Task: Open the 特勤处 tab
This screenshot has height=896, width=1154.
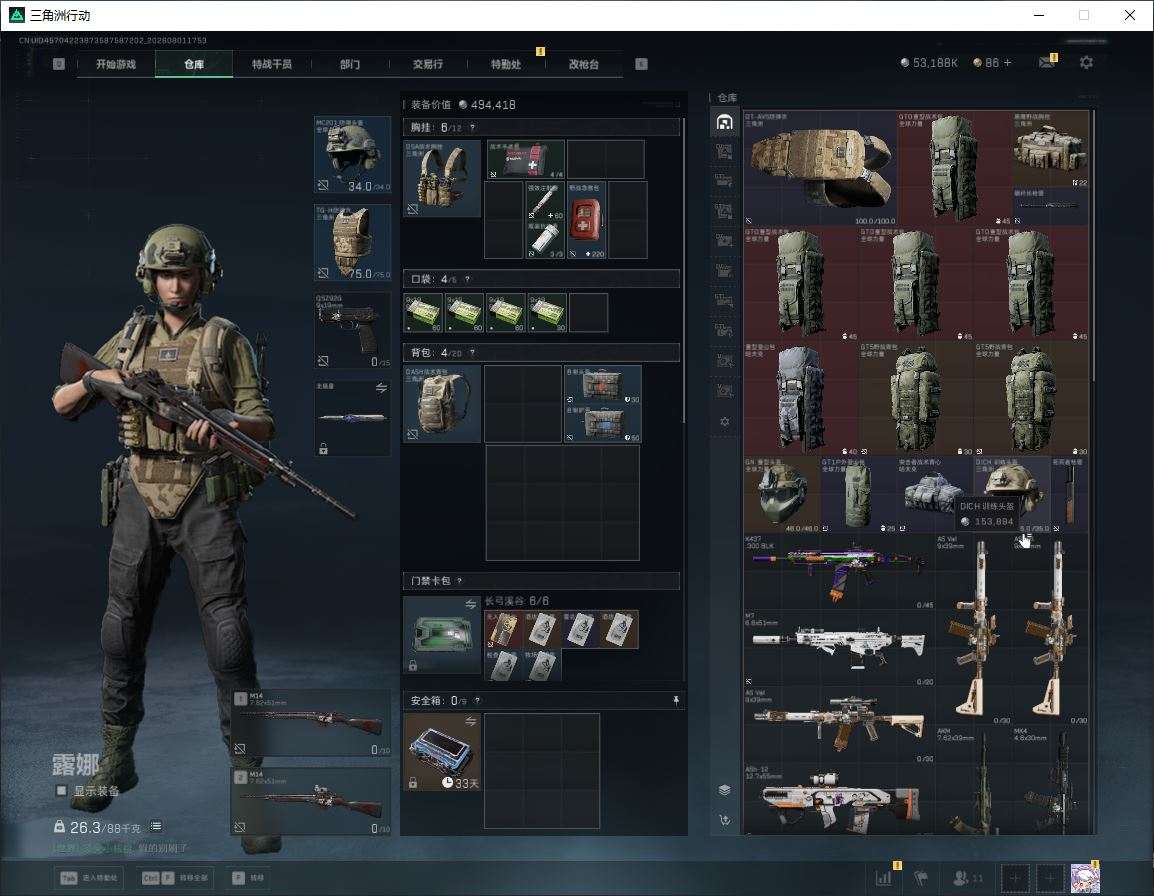Action: click(x=506, y=64)
